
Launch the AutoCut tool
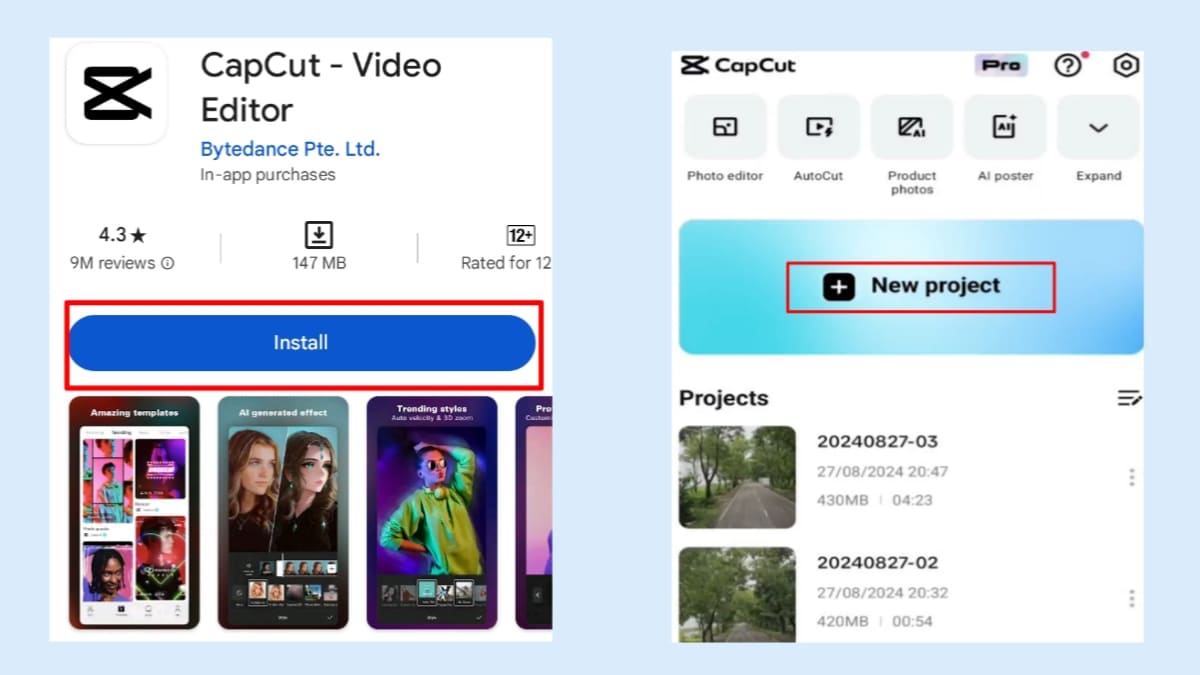(818, 128)
